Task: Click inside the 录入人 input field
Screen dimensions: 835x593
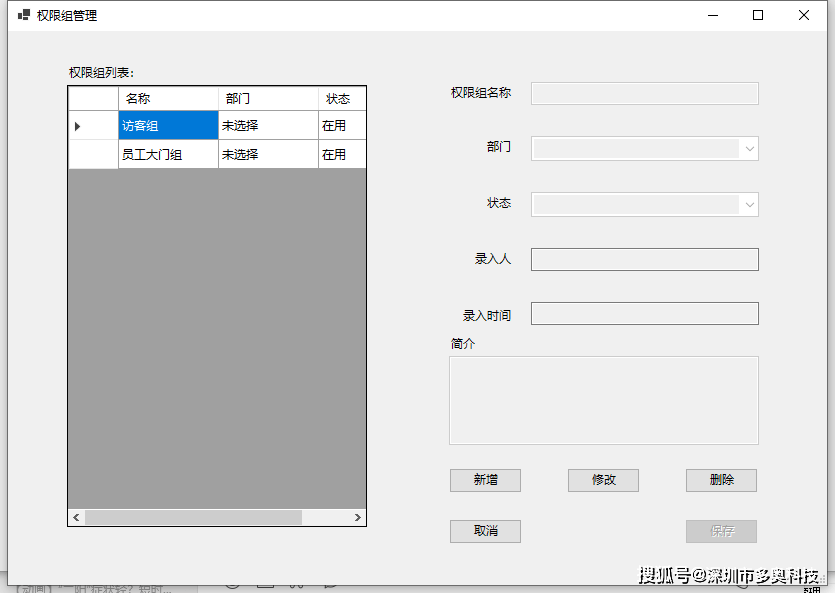Action: [x=644, y=259]
